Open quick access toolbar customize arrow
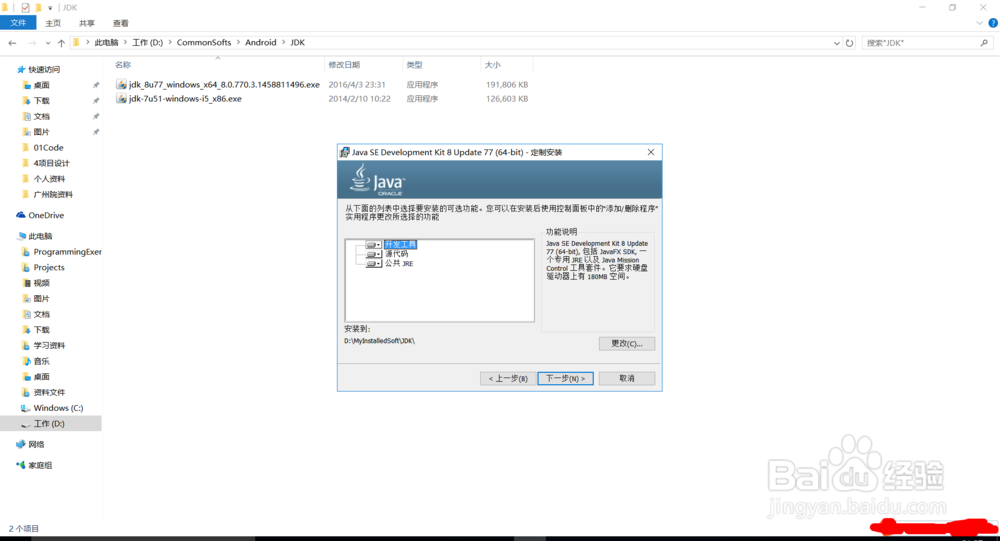Image resolution: width=1000 pixels, height=541 pixels. click(x=50, y=8)
